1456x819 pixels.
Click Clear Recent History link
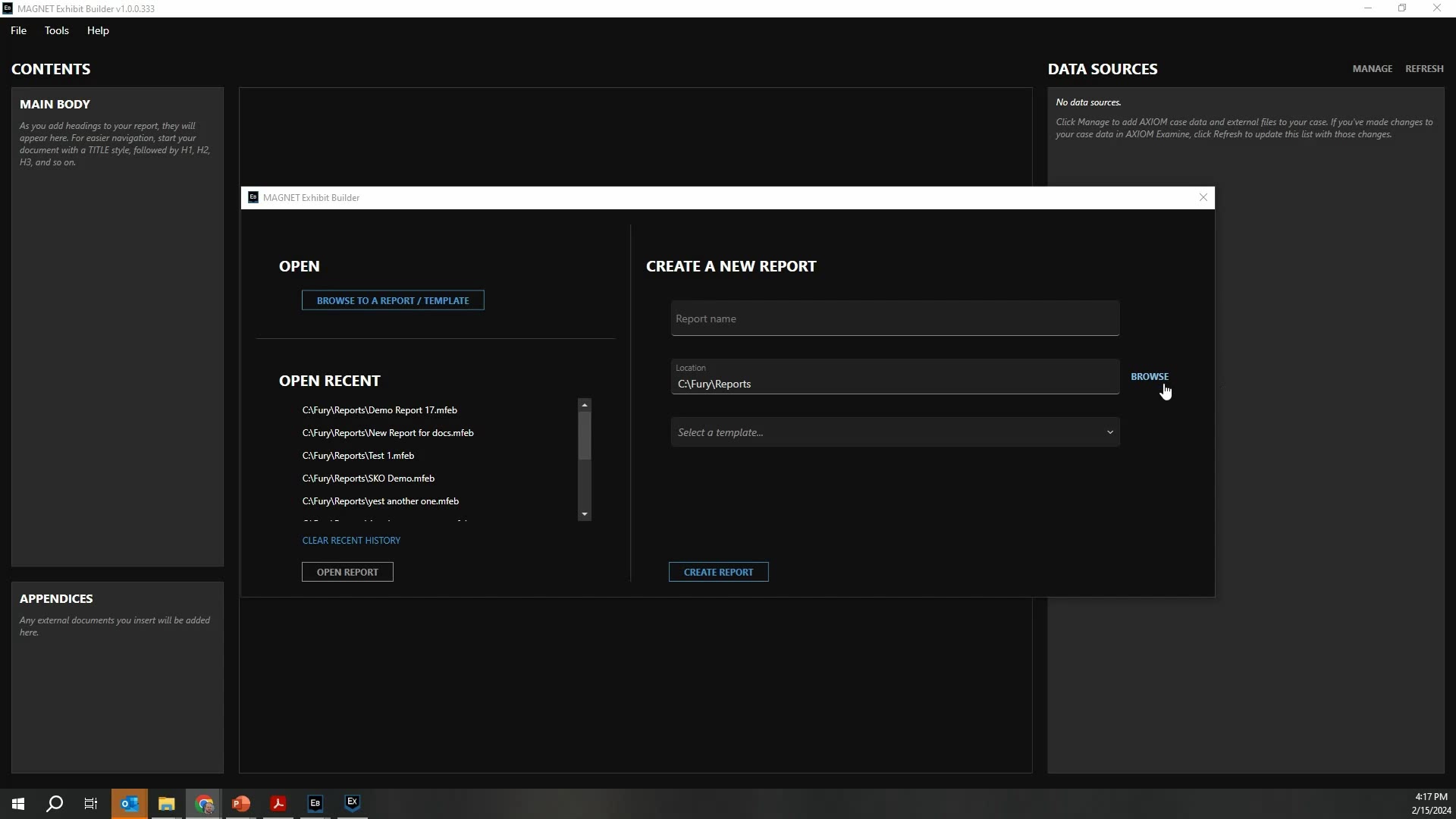coord(351,541)
